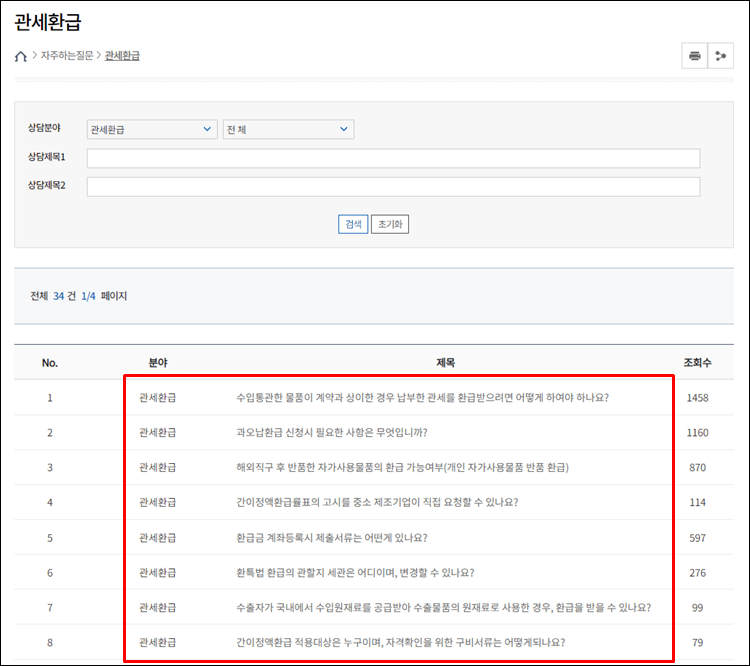Click view count 1160

[697, 433]
